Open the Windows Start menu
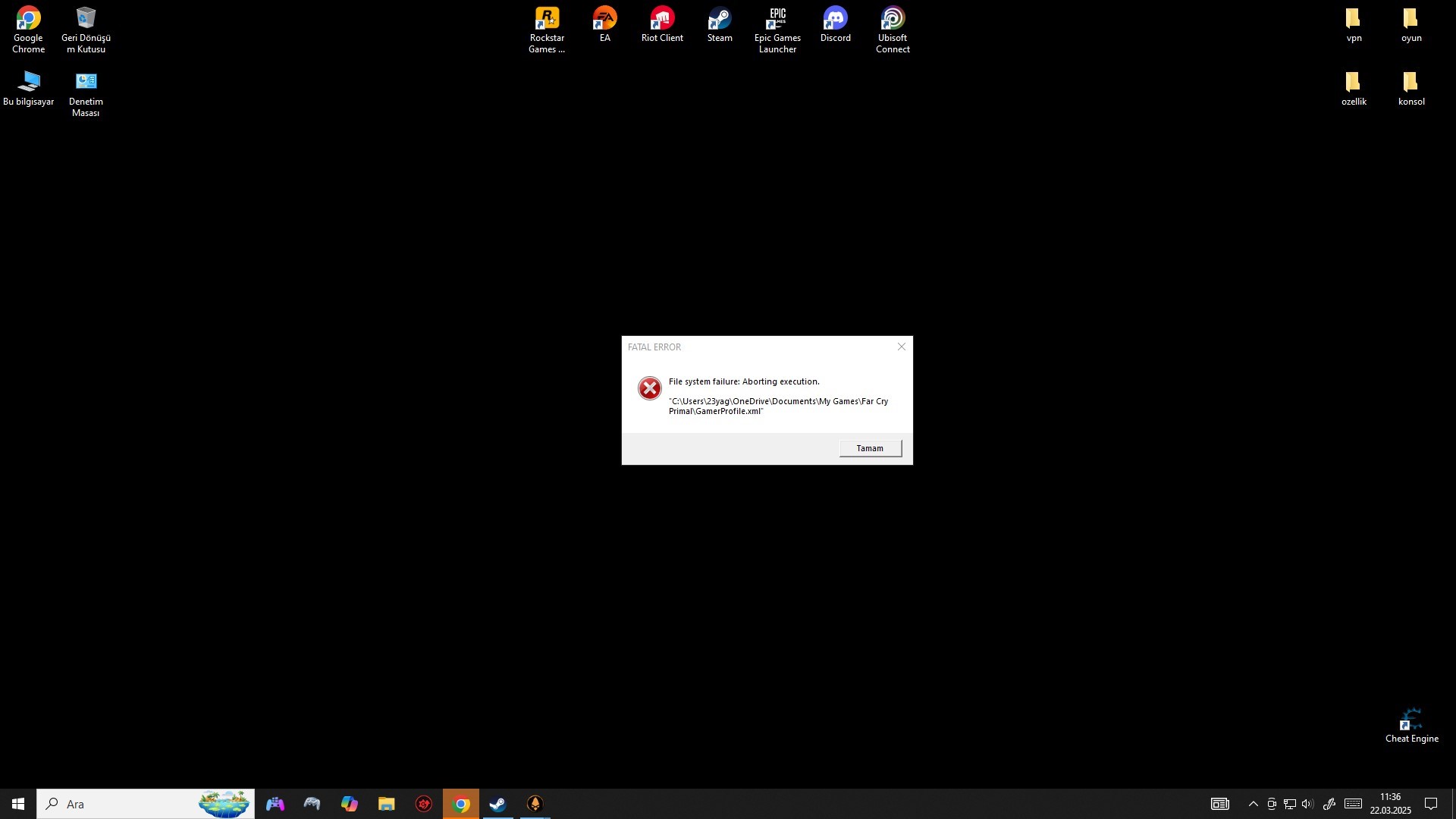 (18, 804)
